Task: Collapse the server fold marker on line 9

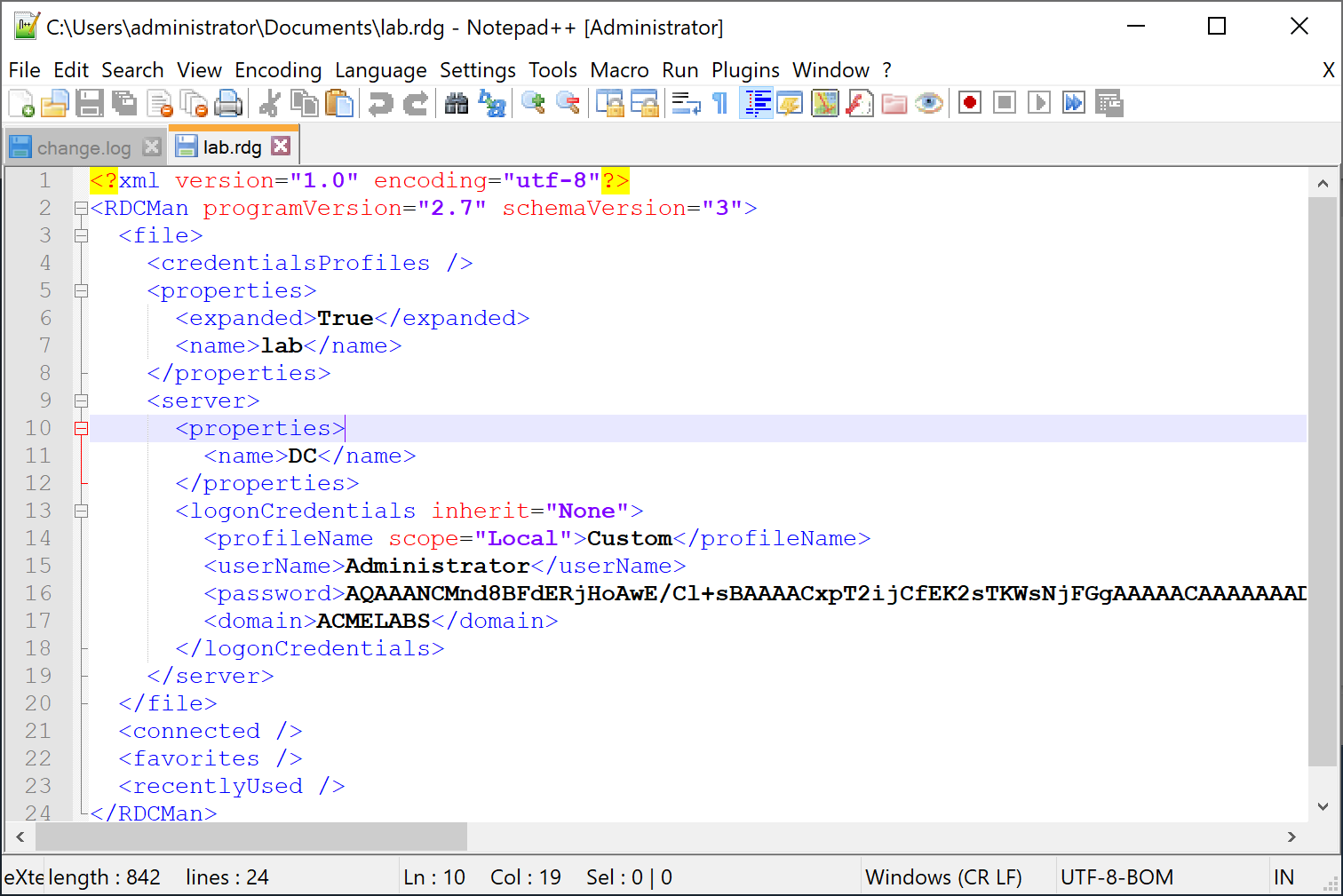Action: [x=82, y=401]
